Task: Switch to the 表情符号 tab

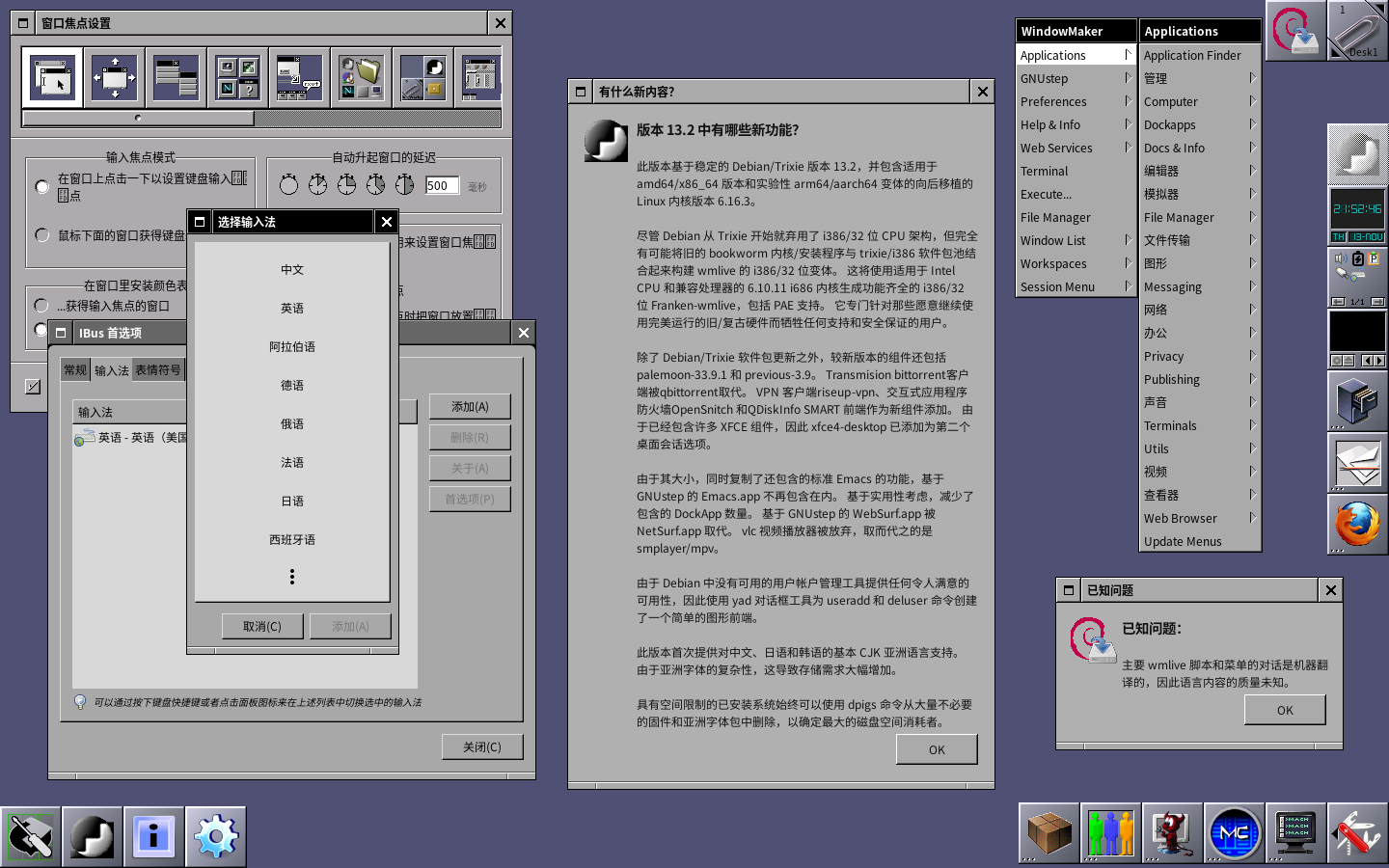Action: click(x=158, y=370)
